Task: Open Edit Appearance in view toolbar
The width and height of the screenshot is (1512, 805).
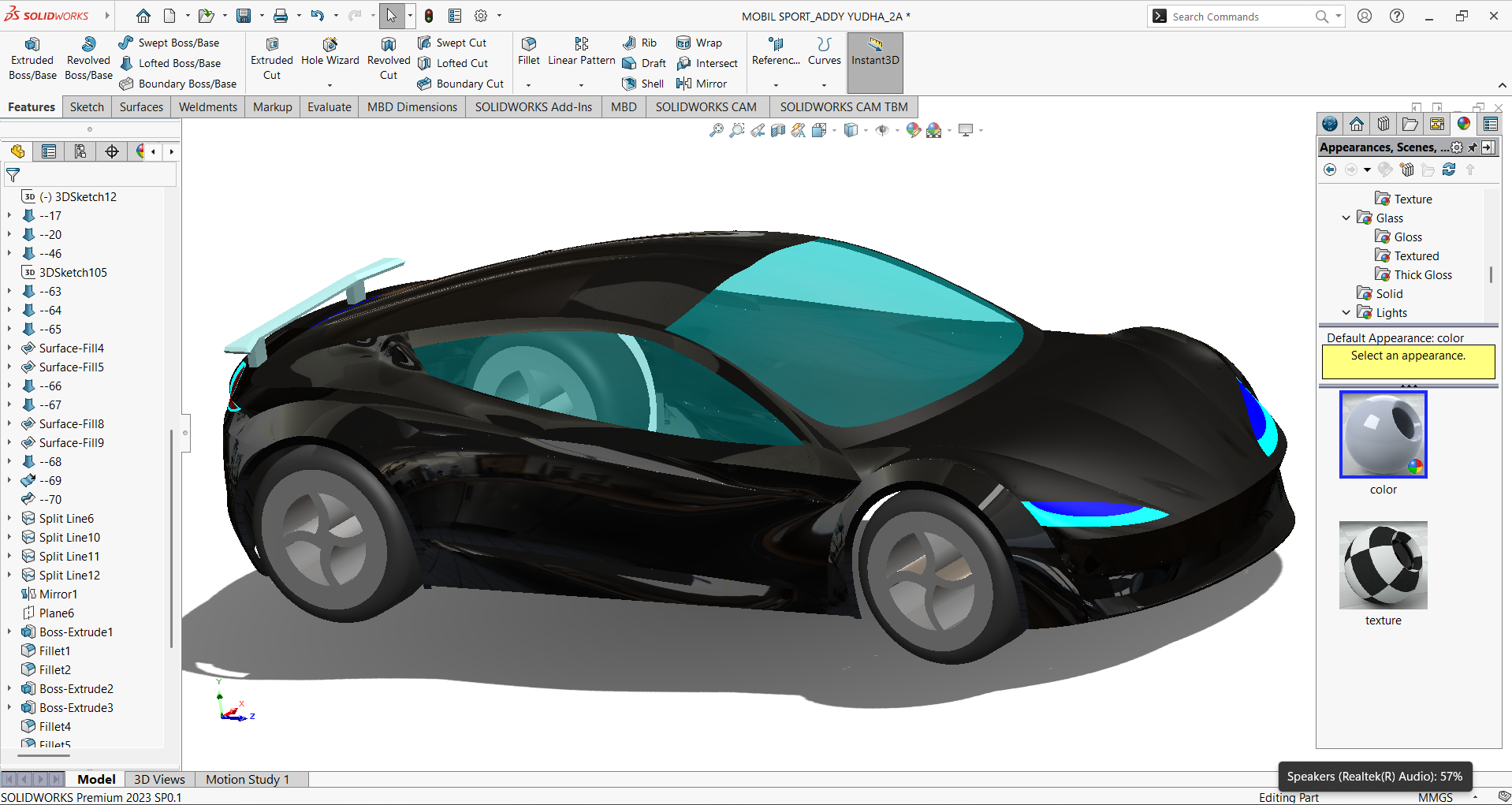Action: pos(913,131)
